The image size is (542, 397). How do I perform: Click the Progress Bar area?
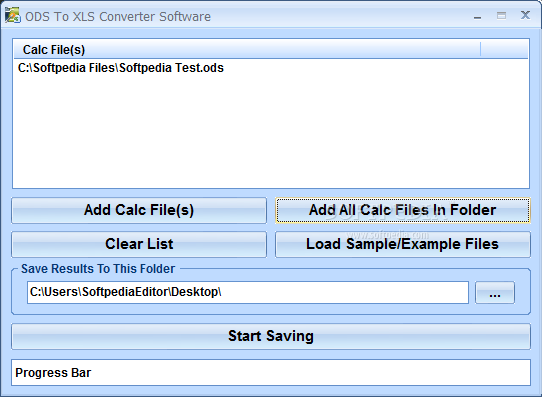[x=271, y=372]
